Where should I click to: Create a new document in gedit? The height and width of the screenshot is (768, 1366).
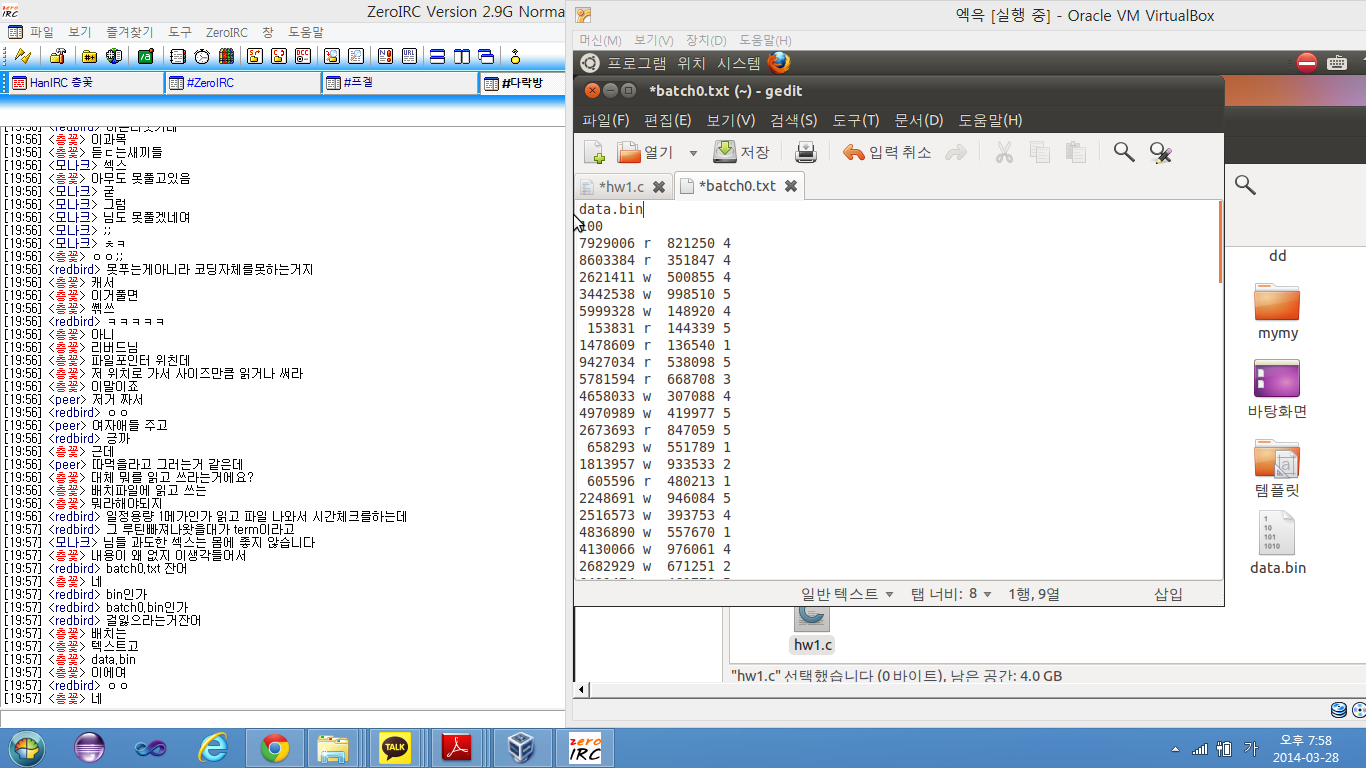coord(594,152)
